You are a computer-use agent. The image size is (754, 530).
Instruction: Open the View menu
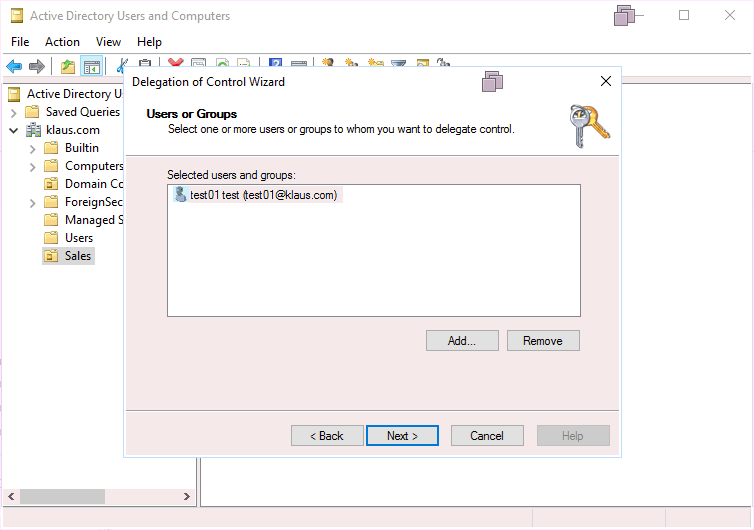click(108, 42)
